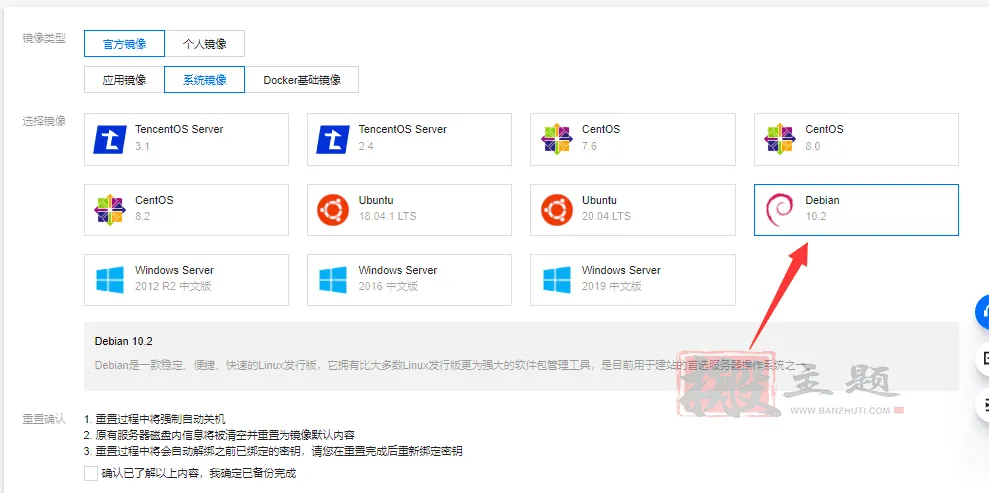Select the 官方镜像 tab

[124, 44]
